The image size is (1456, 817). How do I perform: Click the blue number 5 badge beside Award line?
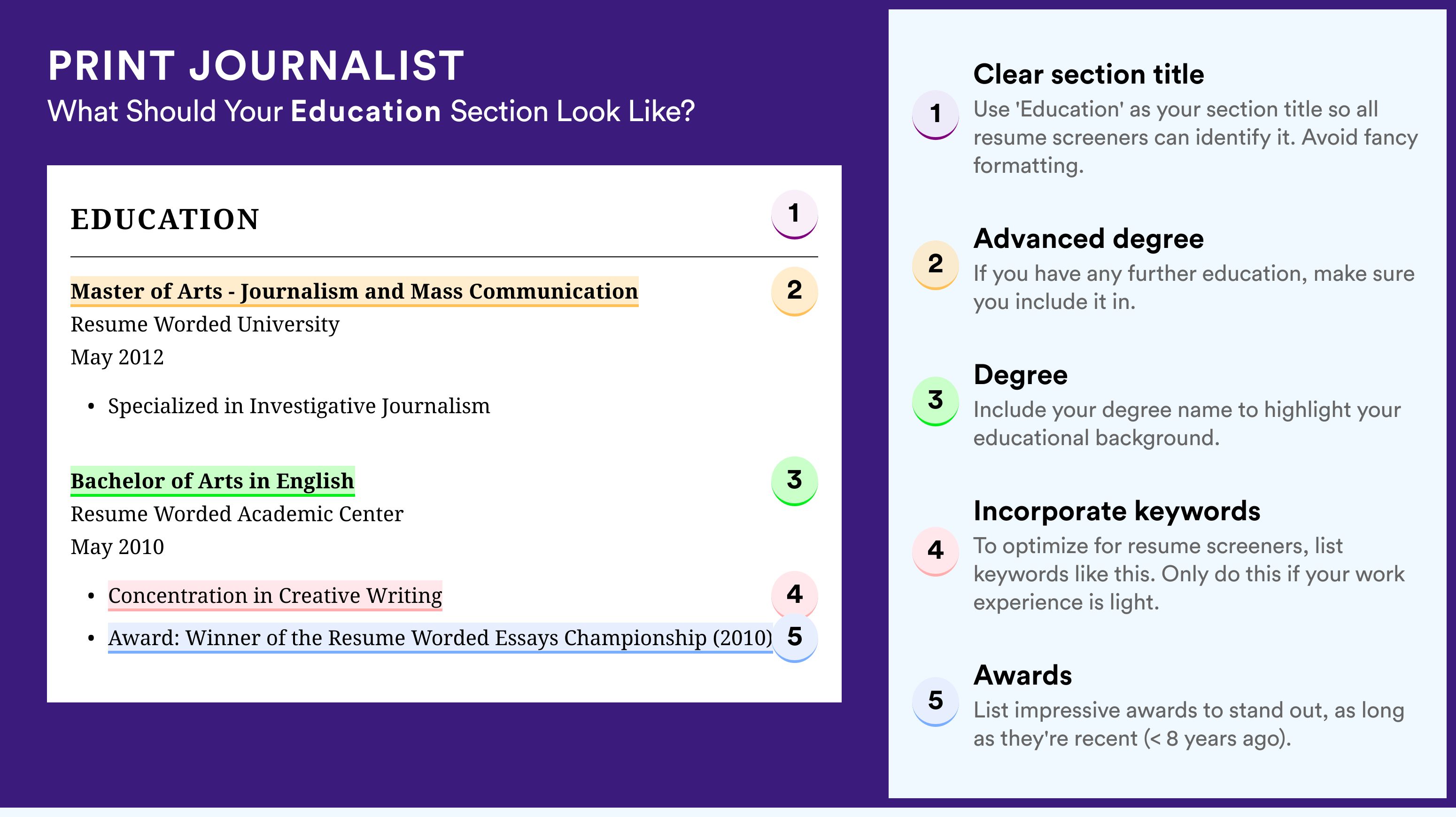pos(794,638)
